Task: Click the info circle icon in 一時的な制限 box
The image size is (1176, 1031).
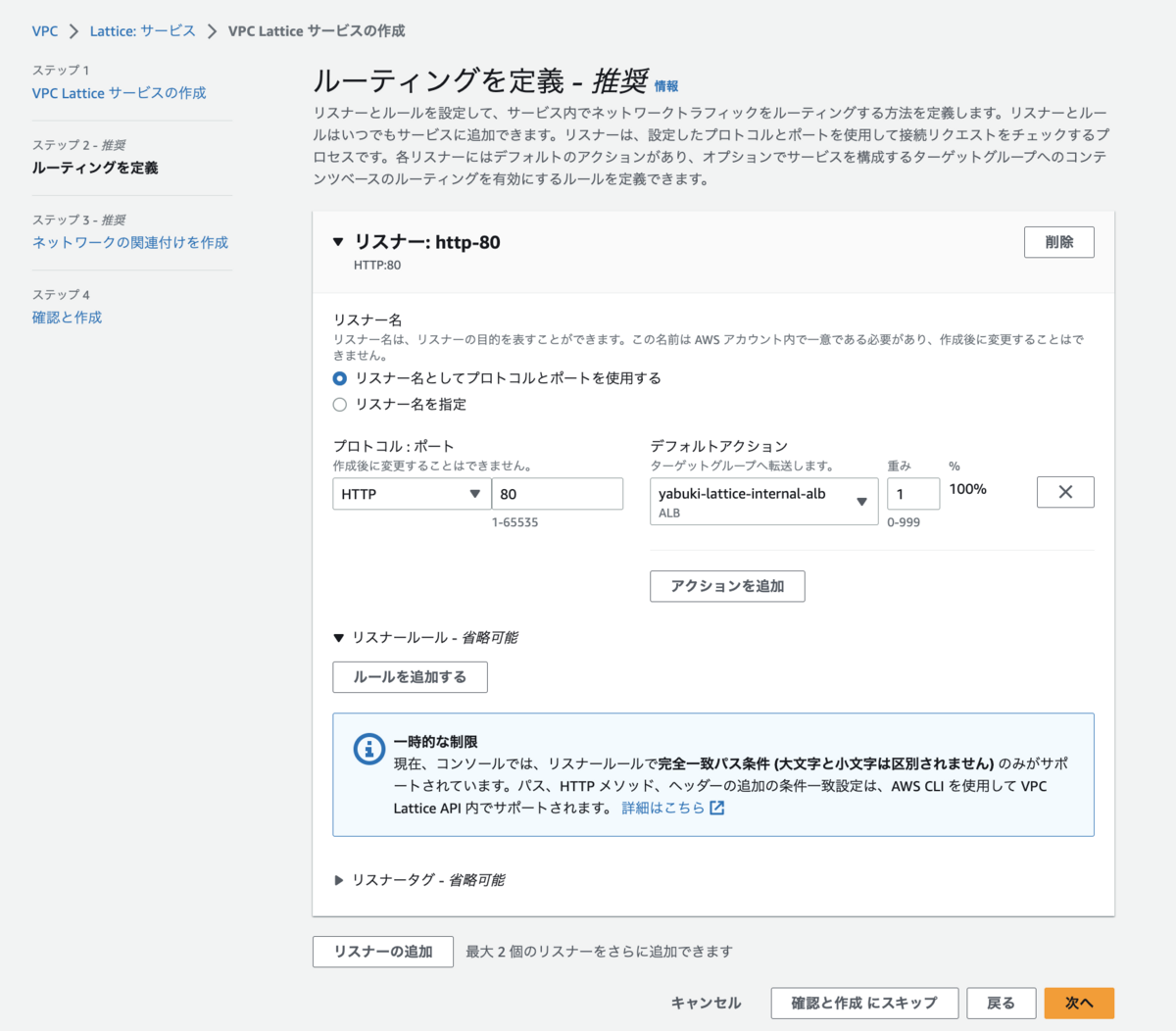Action: (x=369, y=750)
